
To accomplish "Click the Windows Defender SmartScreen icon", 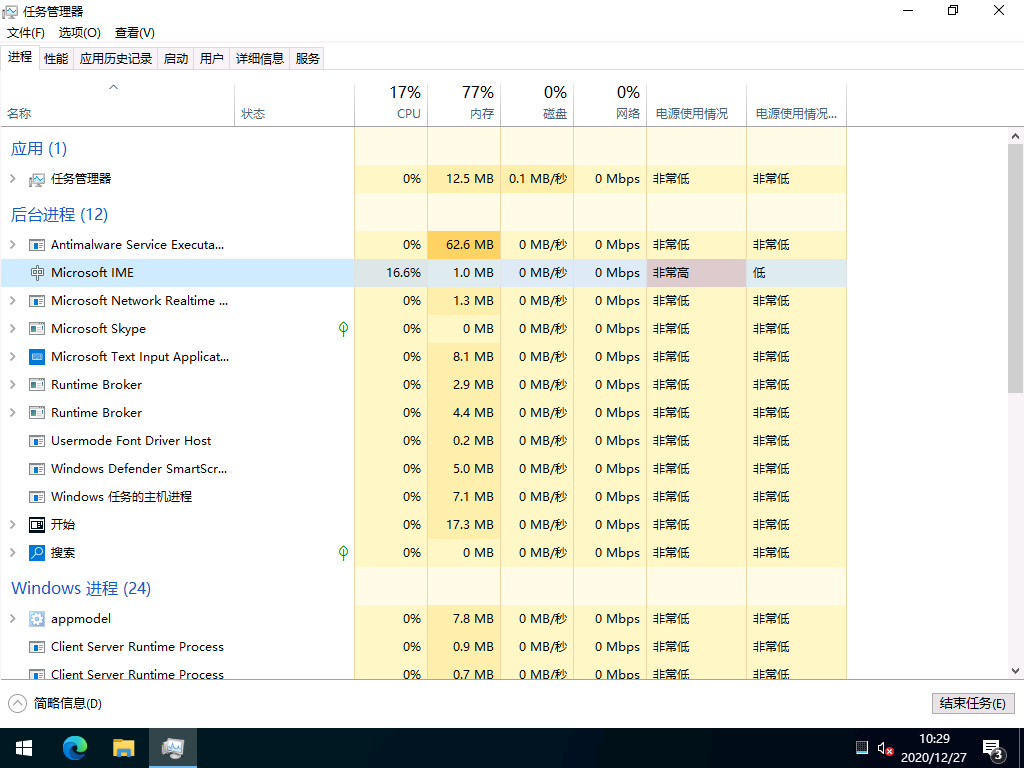I will [x=37, y=469].
